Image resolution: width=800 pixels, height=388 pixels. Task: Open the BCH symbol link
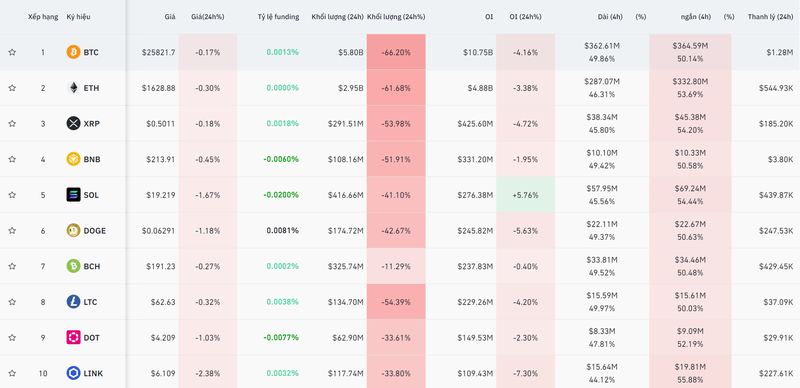[x=92, y=266]
